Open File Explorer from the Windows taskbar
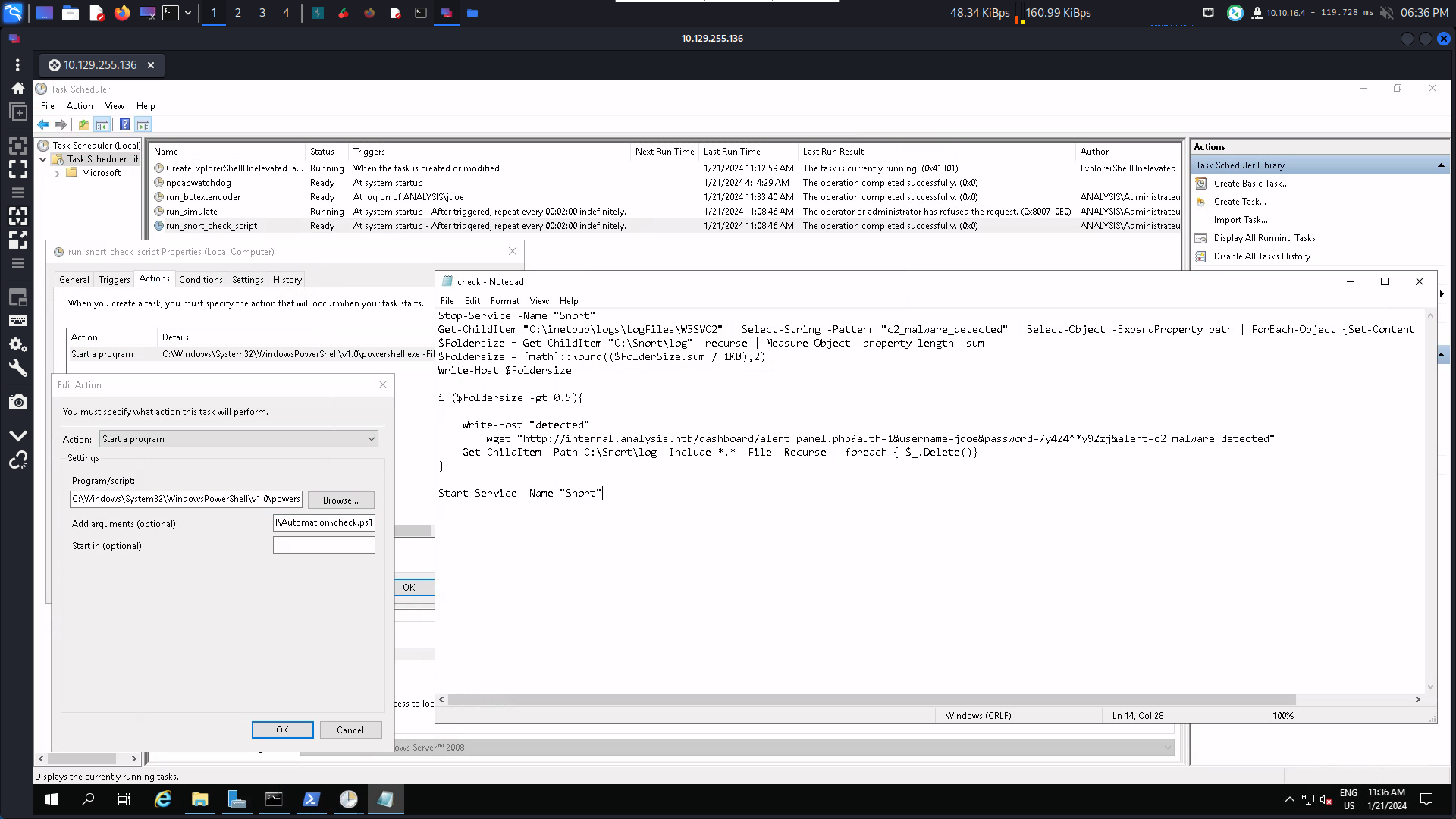Image resolution: width=1456 pixels, height=819 pixels. pos(199,799)
